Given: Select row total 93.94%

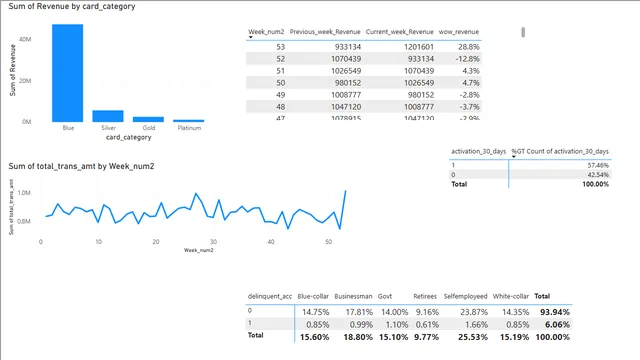Looking at the screenshot, I should (555, 312).
